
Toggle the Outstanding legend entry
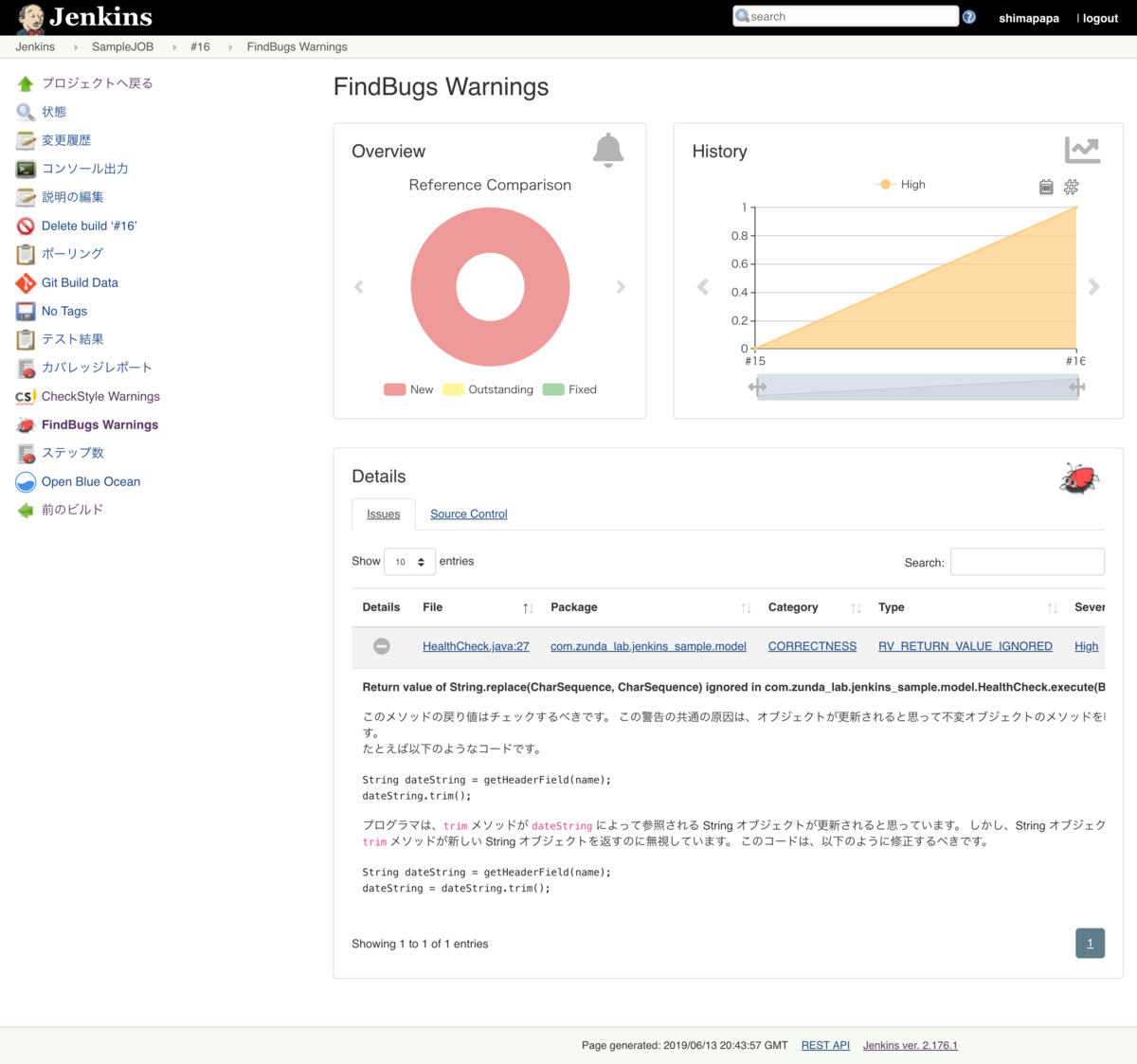click(488, 389)
